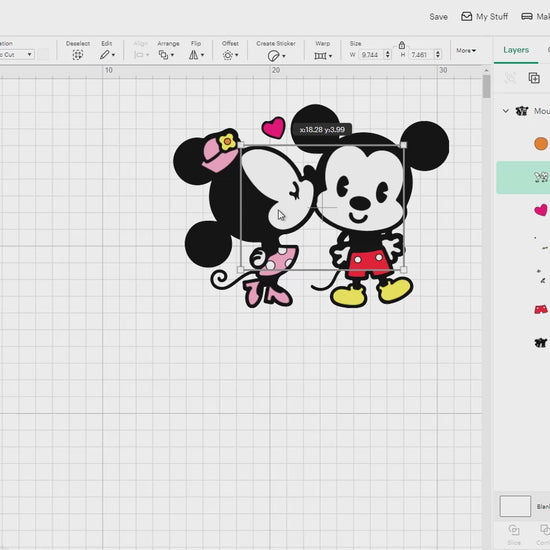Screen dimensions: 550x550
Task: Click the Mouse group thumbnail in Layers
Action: coord(522,111)
